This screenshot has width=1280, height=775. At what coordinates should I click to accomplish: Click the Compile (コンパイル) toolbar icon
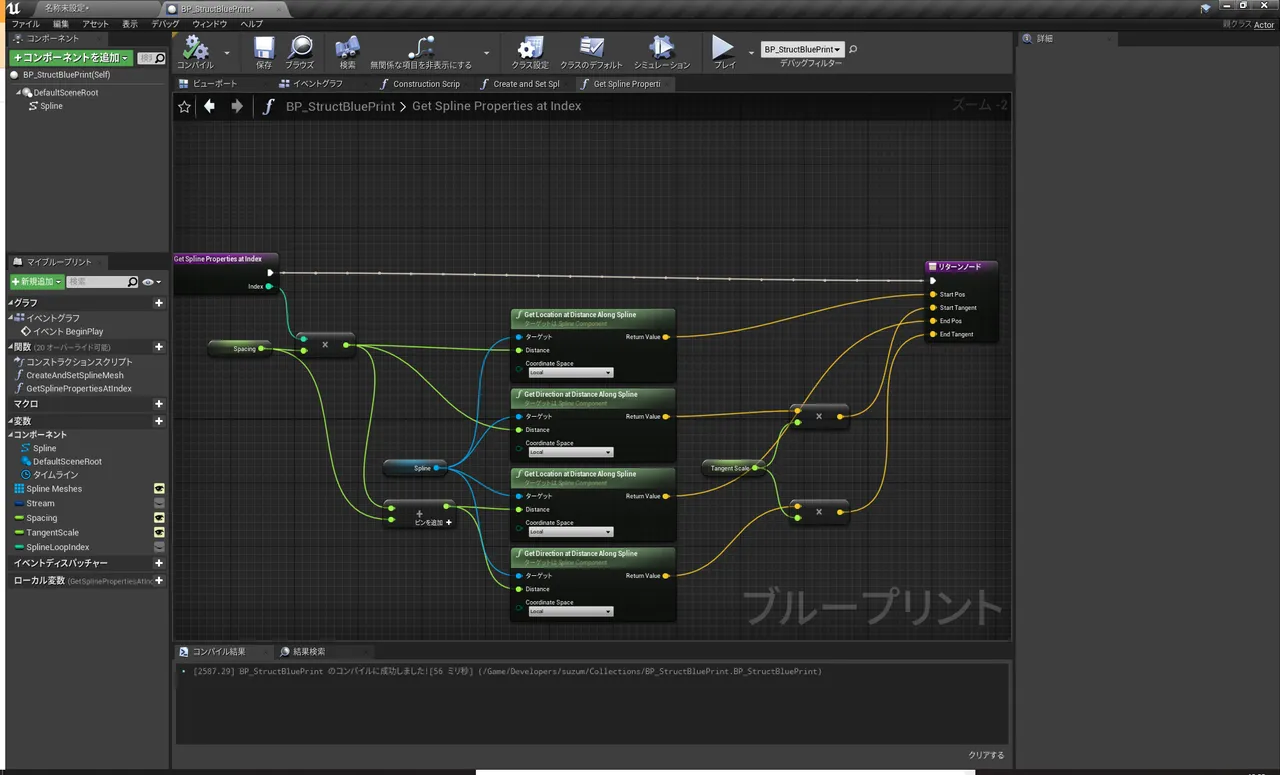click(x=195, y=48)
